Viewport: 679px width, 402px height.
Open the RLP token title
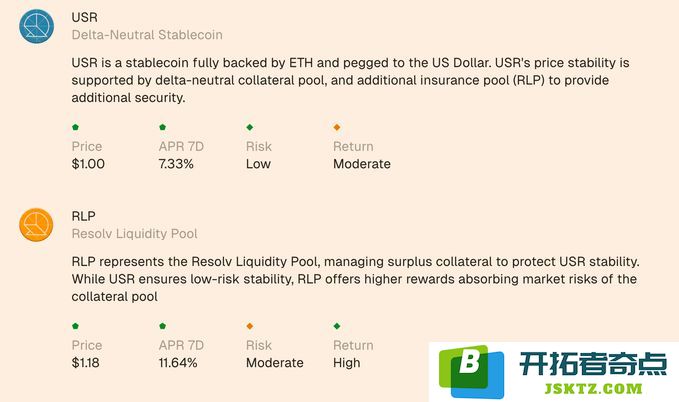tap(84, 216)
